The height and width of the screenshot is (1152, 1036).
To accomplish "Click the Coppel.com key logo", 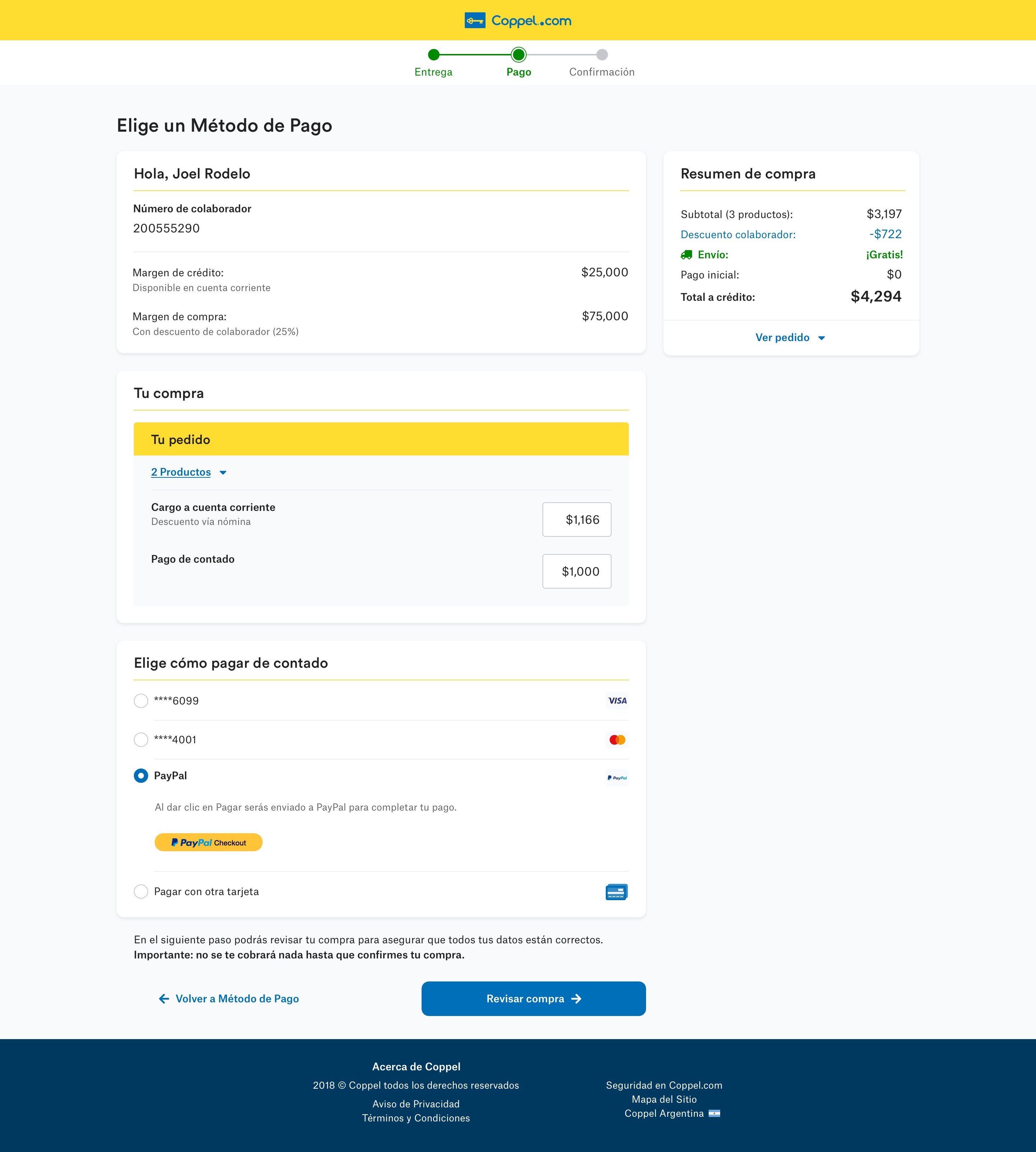I will pyautogui.click(x=475, y=21).
